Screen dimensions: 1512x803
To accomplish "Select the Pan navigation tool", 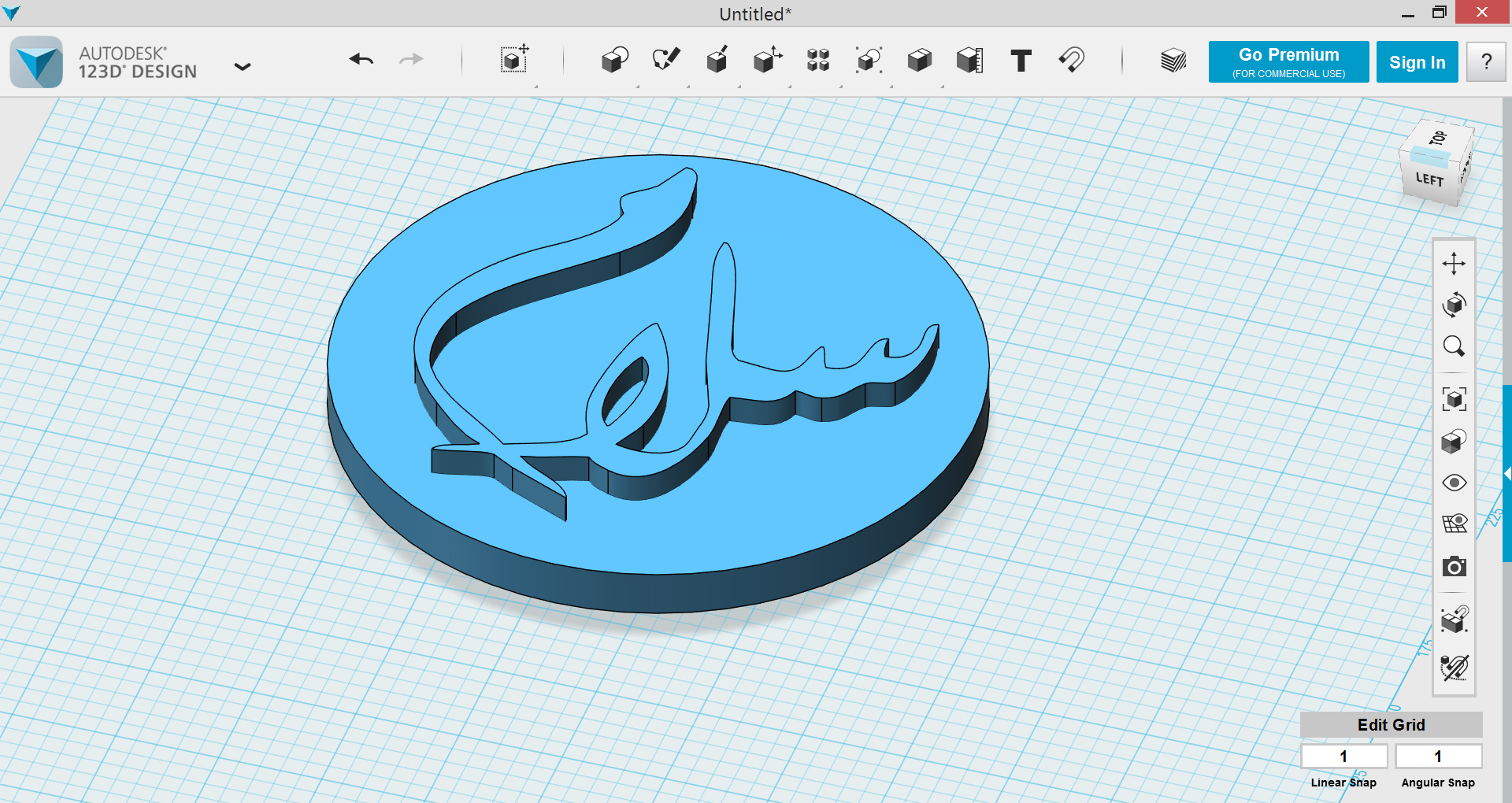I will (x=1454, y=263).
